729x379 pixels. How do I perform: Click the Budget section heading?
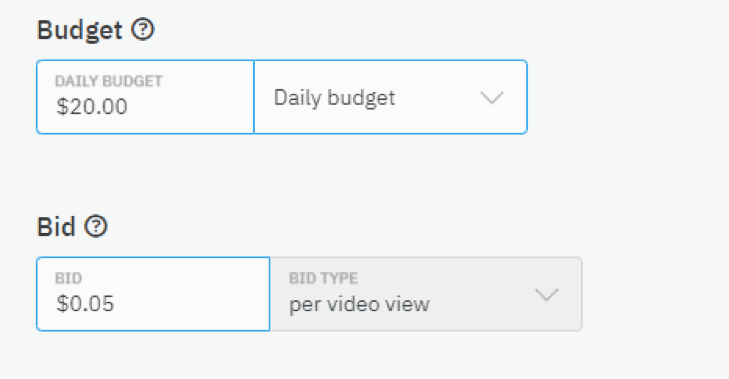tap(80, 30)
